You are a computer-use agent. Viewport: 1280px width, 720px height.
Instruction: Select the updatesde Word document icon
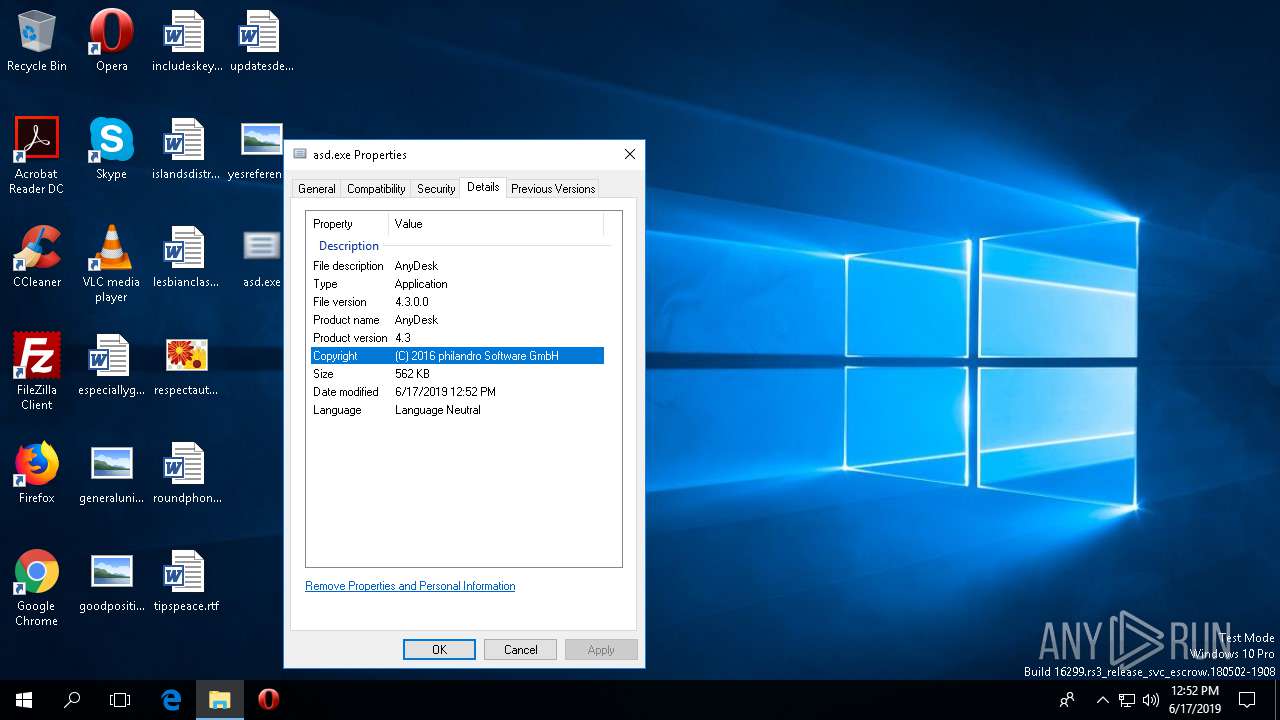pyautogui.click(x=261, y=41)
